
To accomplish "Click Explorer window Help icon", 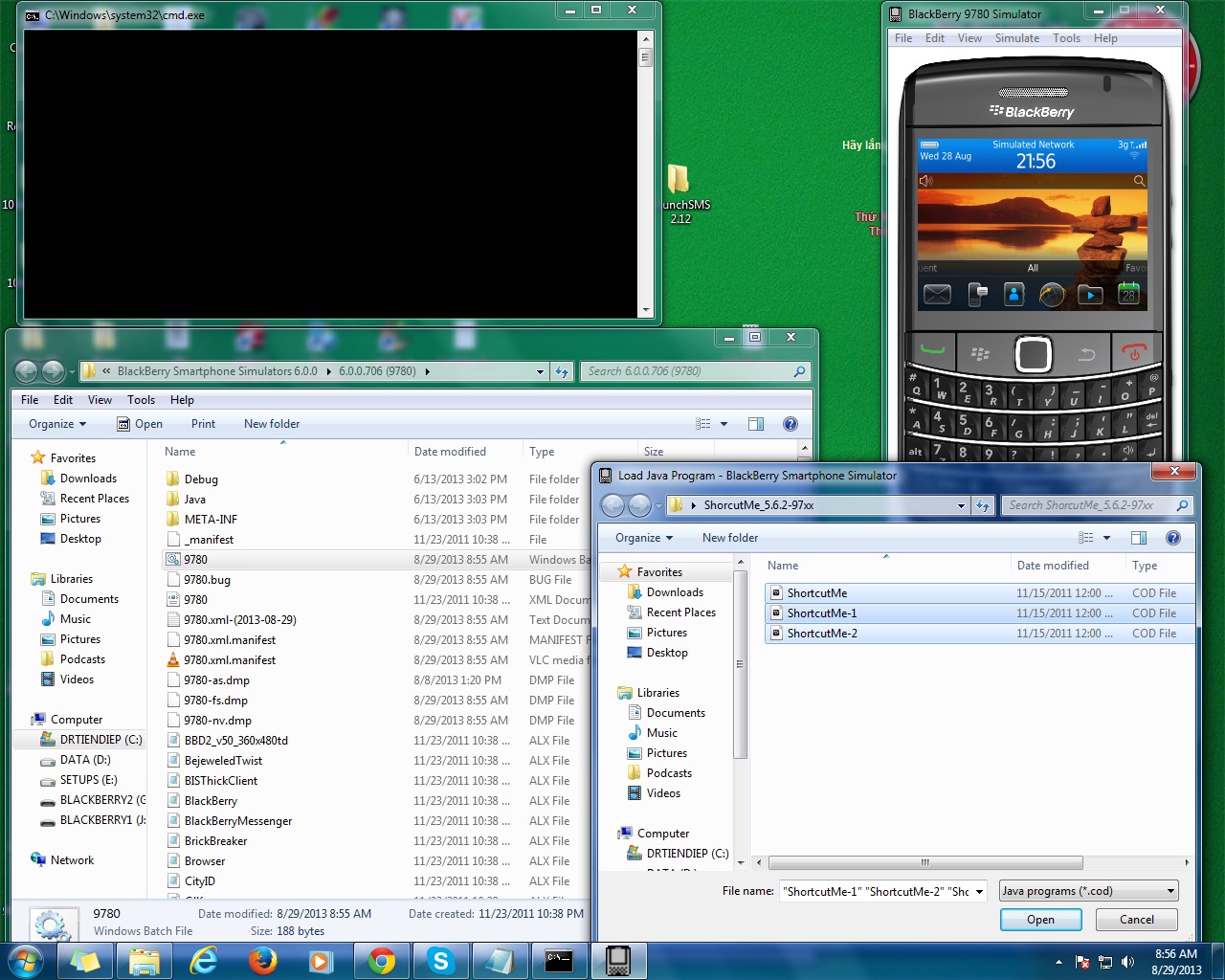I will pyautogui.click(x=791, y=424).
